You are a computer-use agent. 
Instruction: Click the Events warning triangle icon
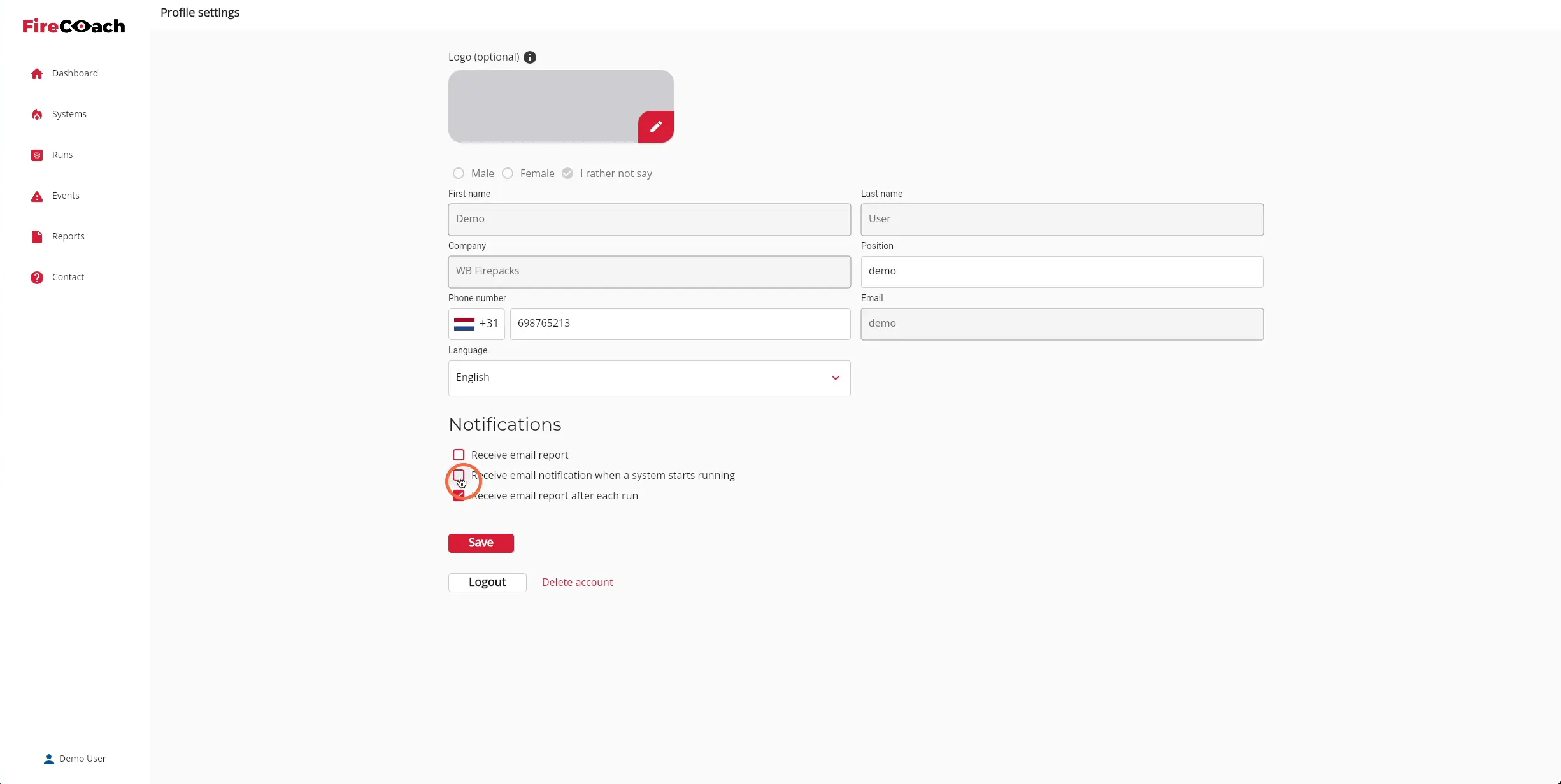(x=37, y=196)
